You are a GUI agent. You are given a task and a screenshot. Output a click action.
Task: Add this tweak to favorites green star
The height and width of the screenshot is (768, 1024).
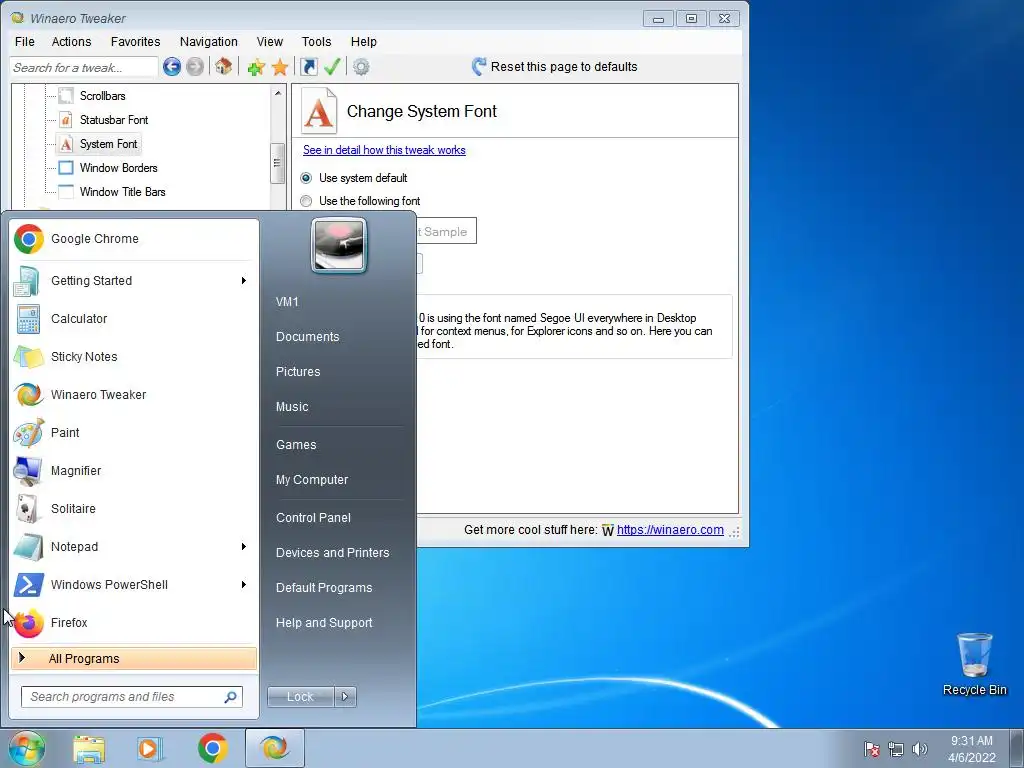256,67
